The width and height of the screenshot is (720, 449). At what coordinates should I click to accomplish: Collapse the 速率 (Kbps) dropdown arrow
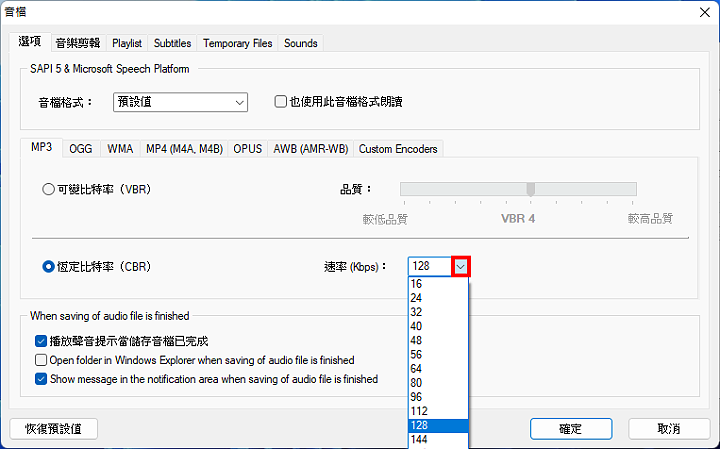pyautogui.click(x=461, y=266)
